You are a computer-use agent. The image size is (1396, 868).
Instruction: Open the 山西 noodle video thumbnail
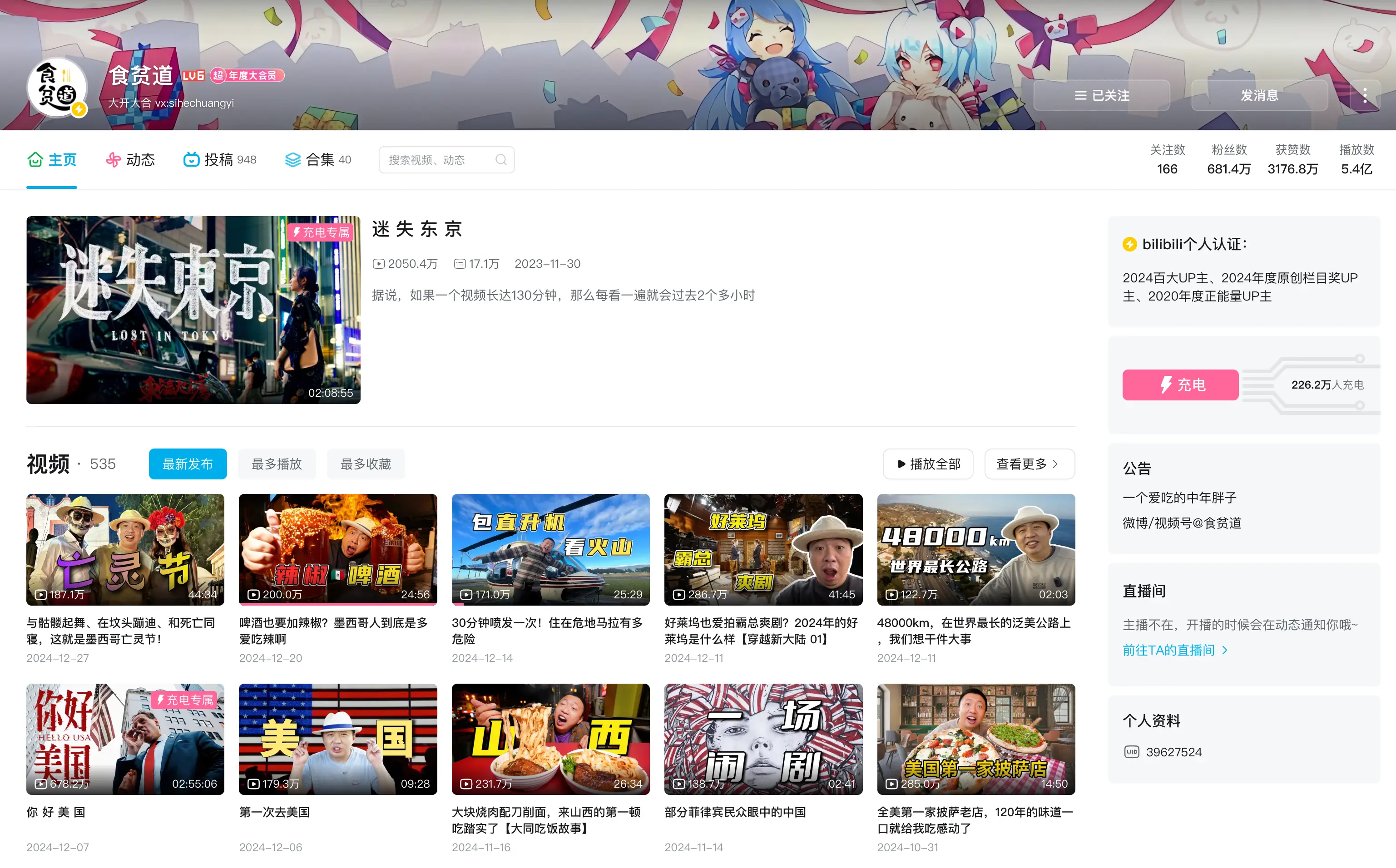pyautogui.click(x=551, y=740)
